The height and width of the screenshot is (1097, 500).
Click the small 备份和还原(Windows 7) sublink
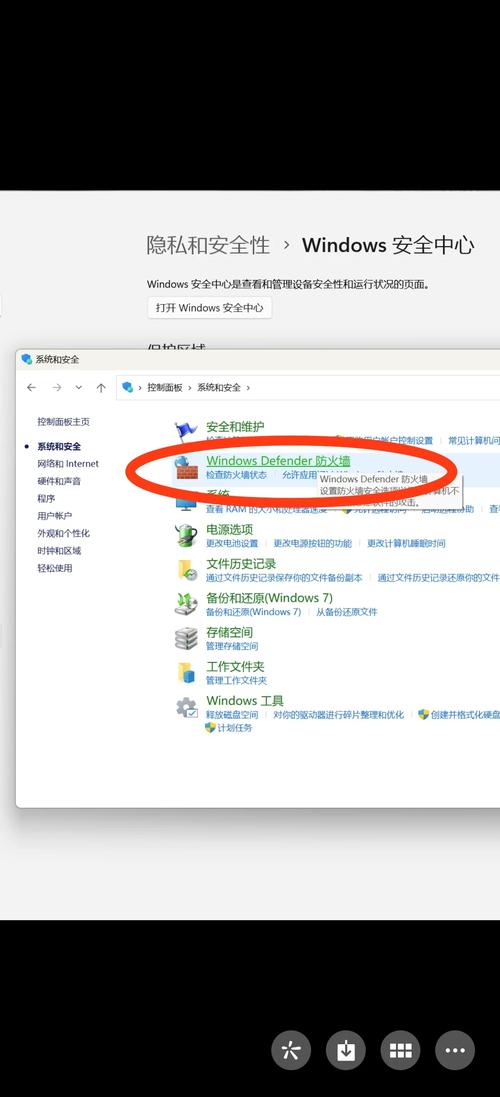(253, 612)
